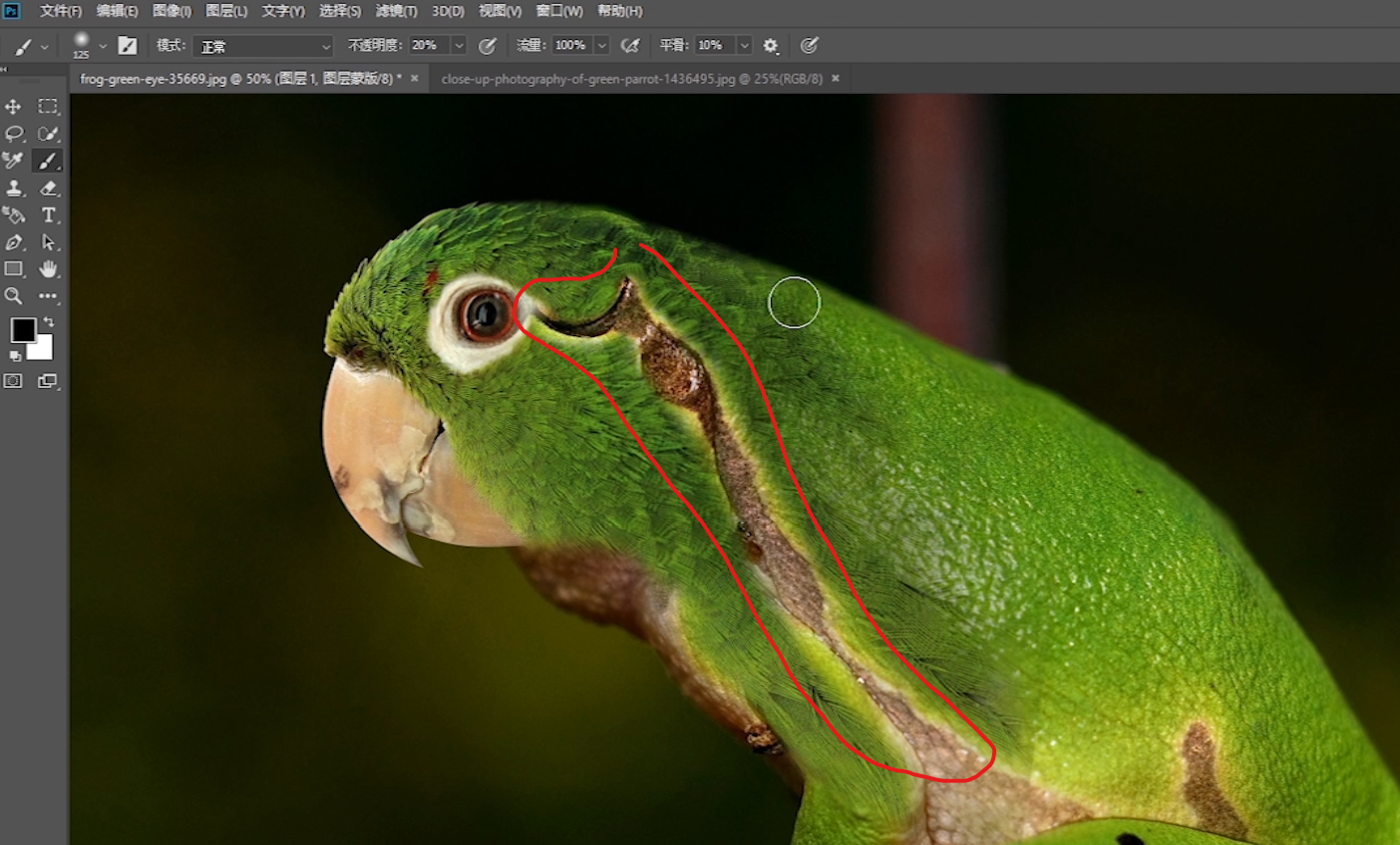The height and width of the screenshot is (845, 1400).
Task: Open the 编辑(E) Edit menu
Action: pyautogui.click(x=117, y=11)
